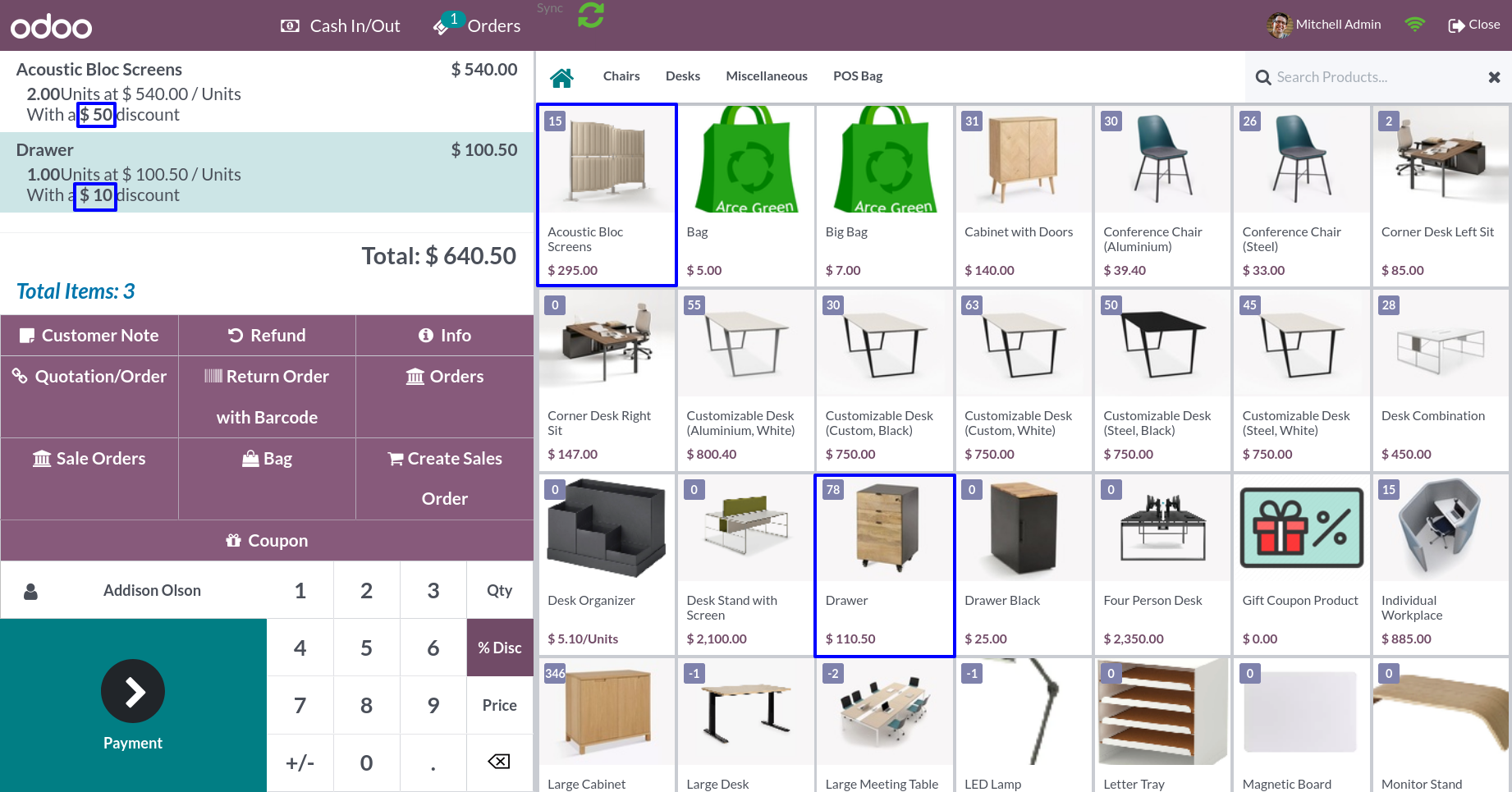This screenshot has height=792, width=1512.
Task: Add Customizable Desk (Aluminium, White)
Action: (745, 379)
